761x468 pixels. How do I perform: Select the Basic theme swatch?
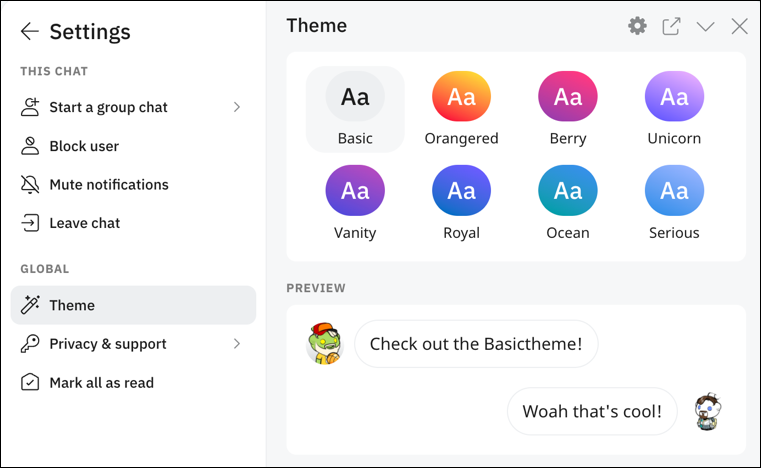coord(355,97)
